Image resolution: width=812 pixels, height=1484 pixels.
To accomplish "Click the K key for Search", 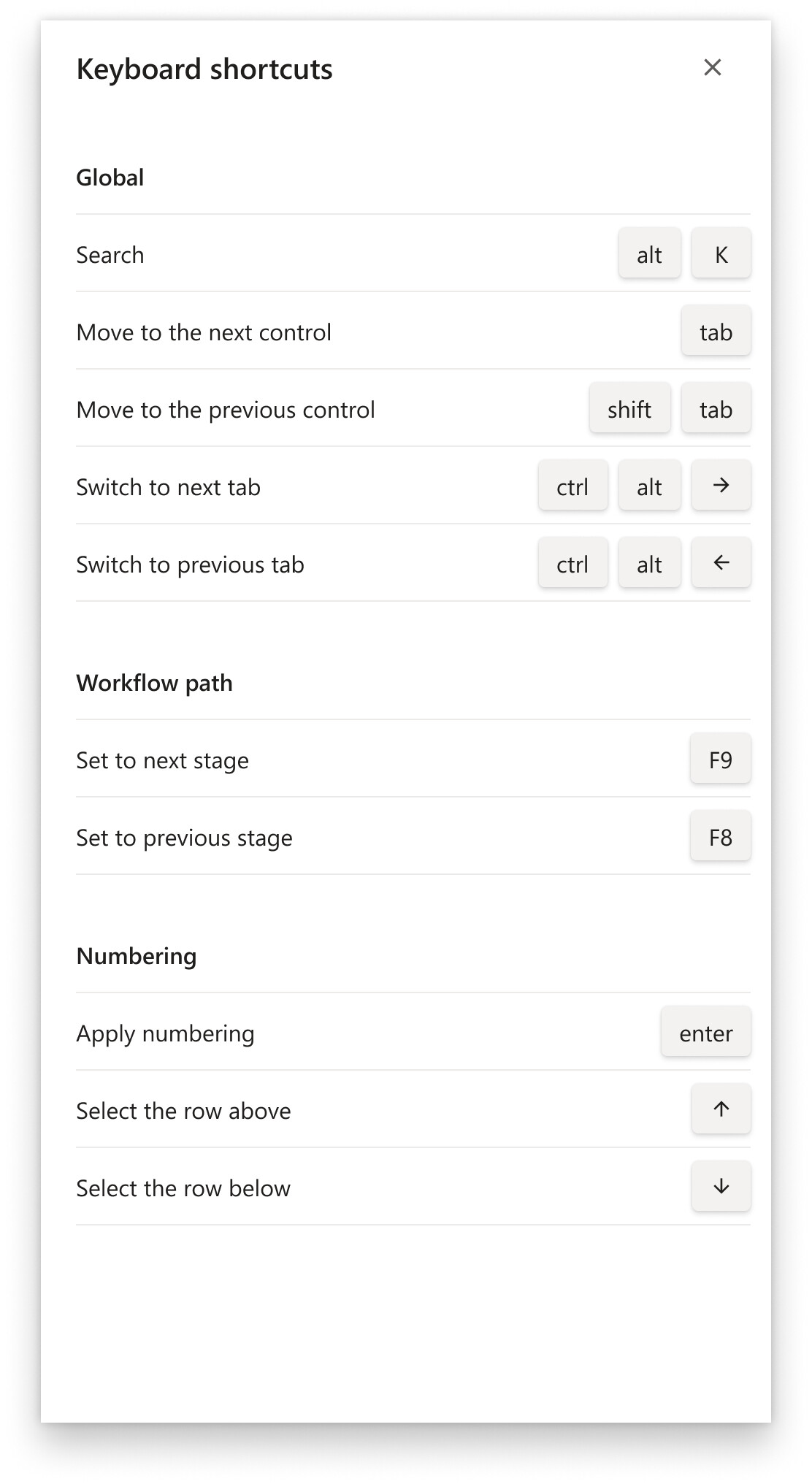I will click(721, 255).
